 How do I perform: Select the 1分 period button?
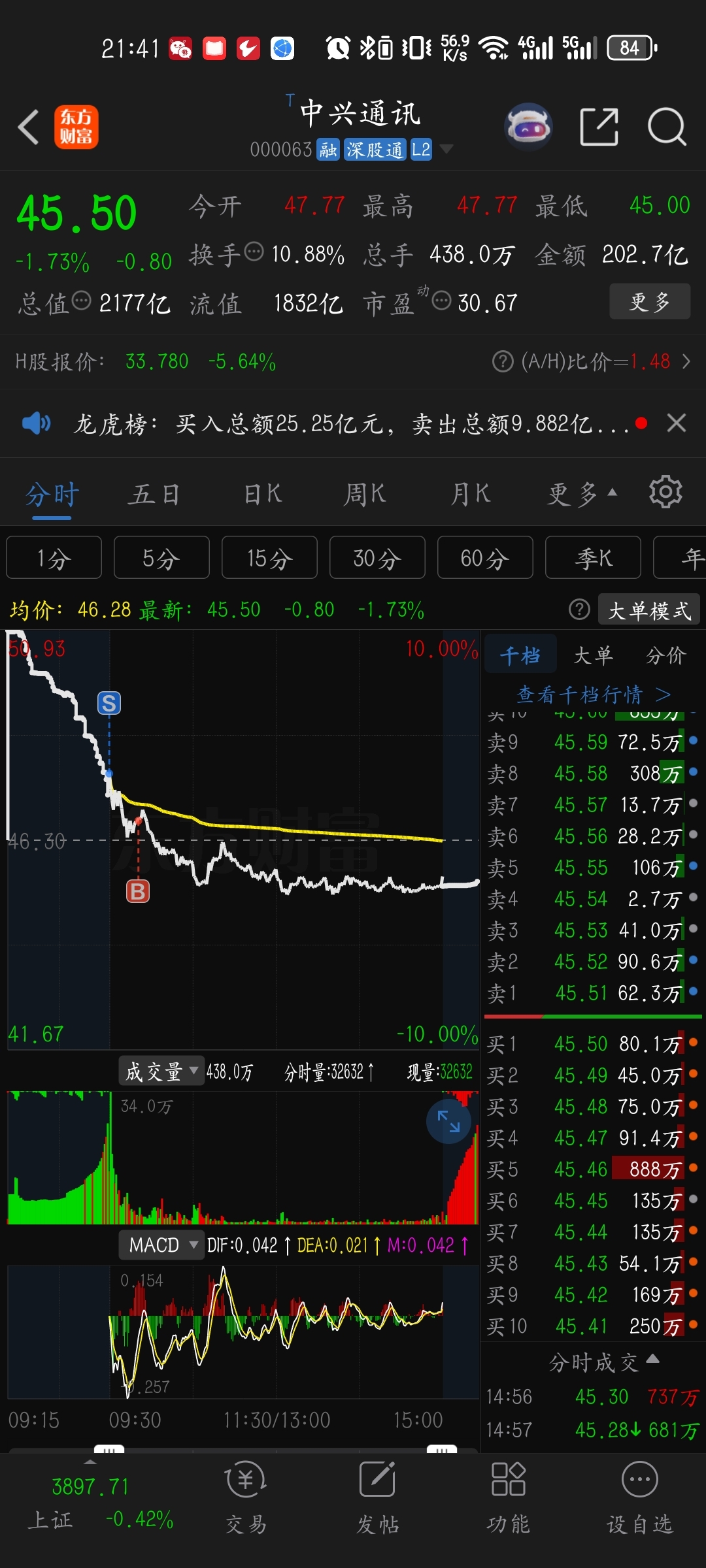54,558
